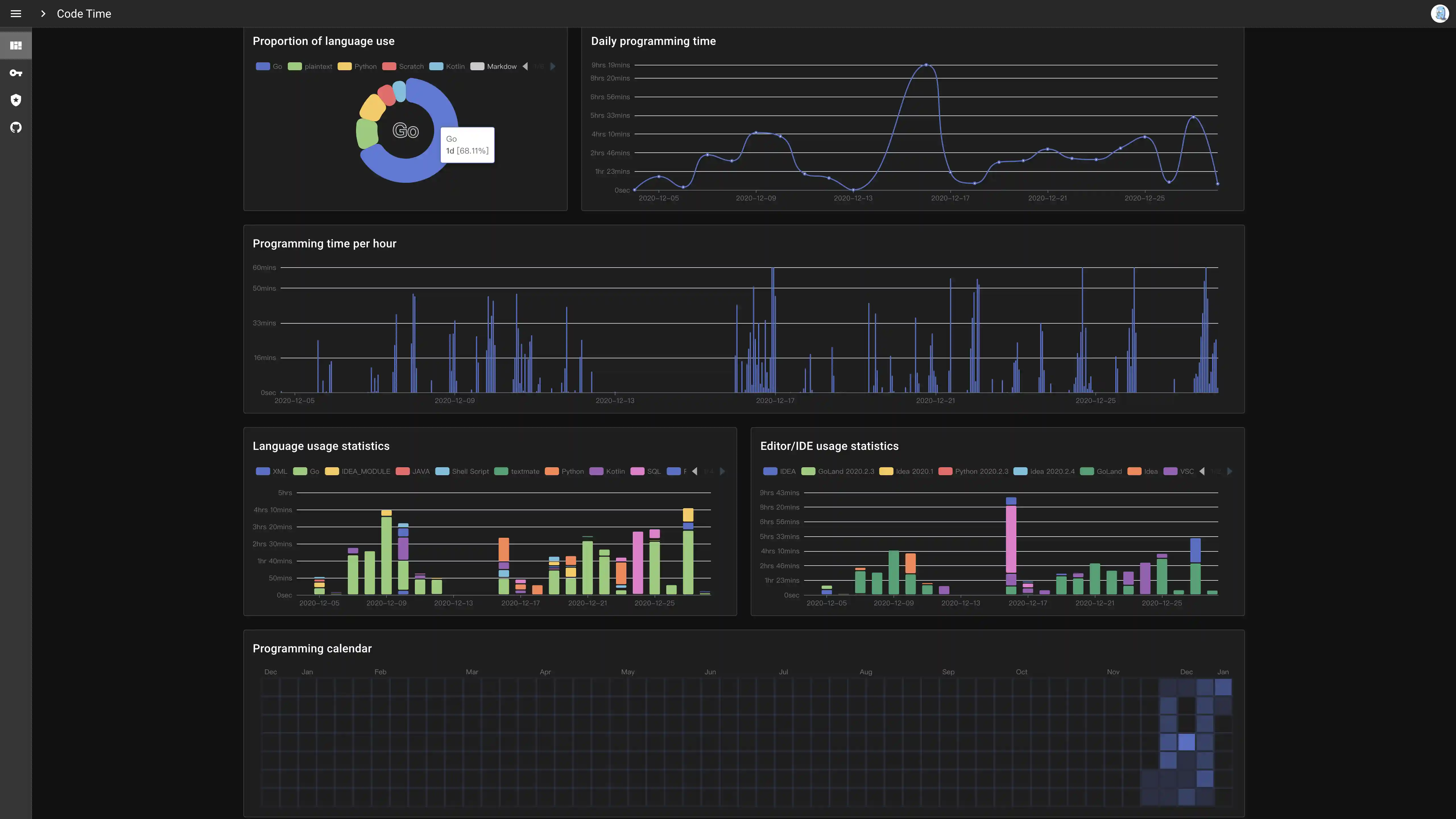The image size is (1456, 819).
Task: Toggle VSC legend in Editor/IDE statistics
Action: click(1179, 471)
